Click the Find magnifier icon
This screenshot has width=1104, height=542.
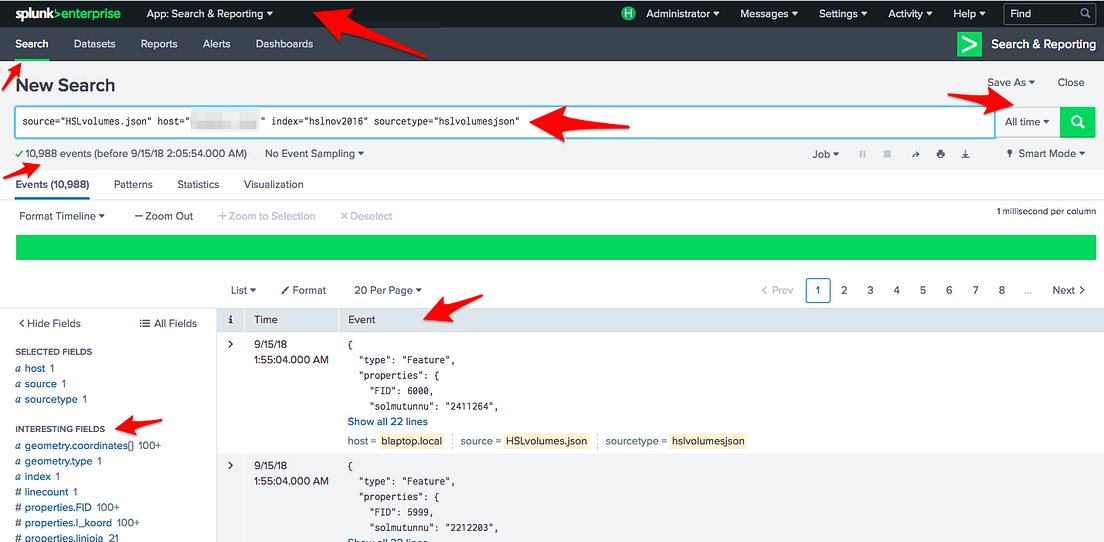[1085, 13]
